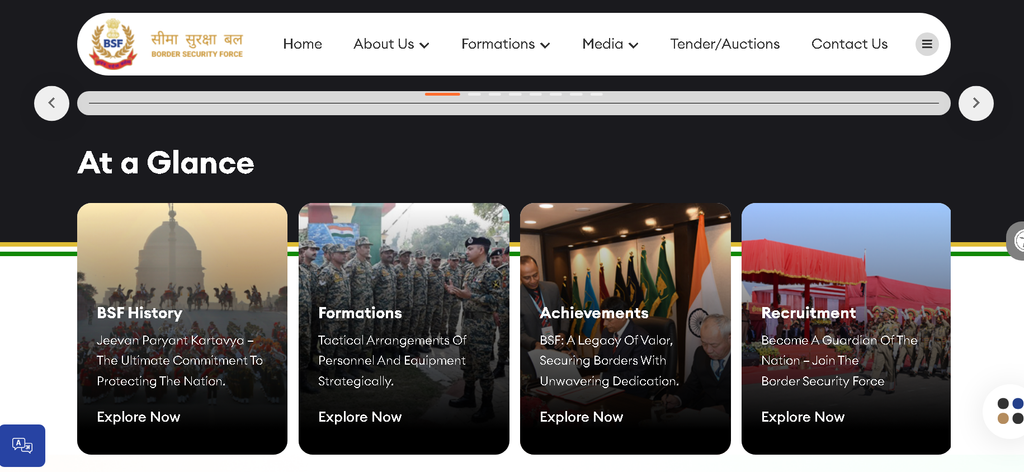Click the BSF emblem logo

(x=113, y=43)
